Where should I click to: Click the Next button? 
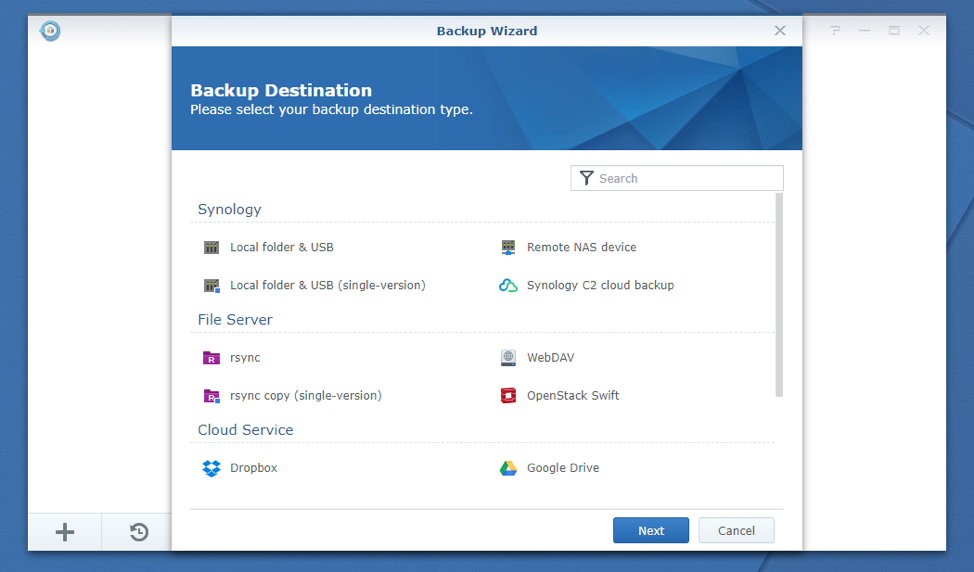coord(651,530)
